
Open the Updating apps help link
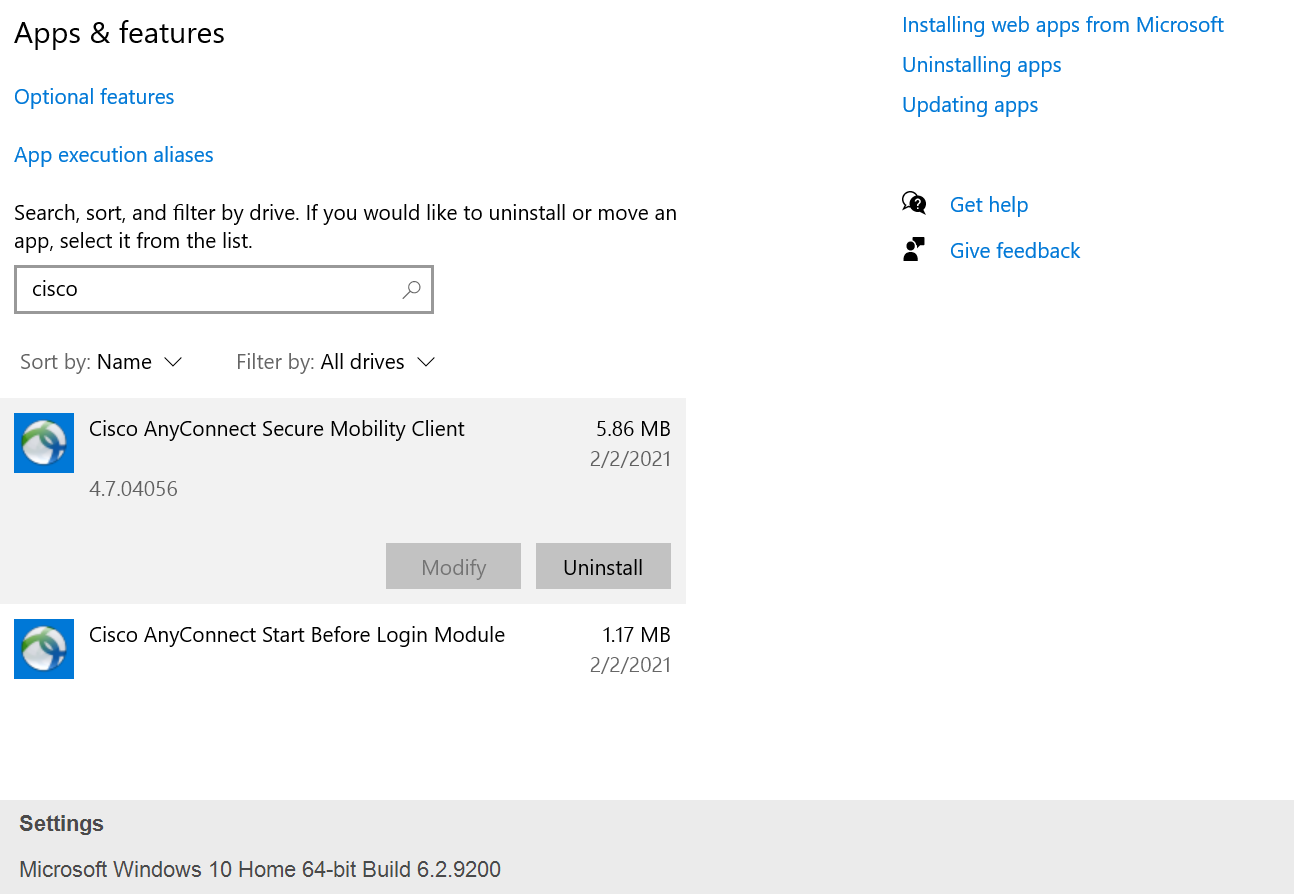tap(970, 105)
